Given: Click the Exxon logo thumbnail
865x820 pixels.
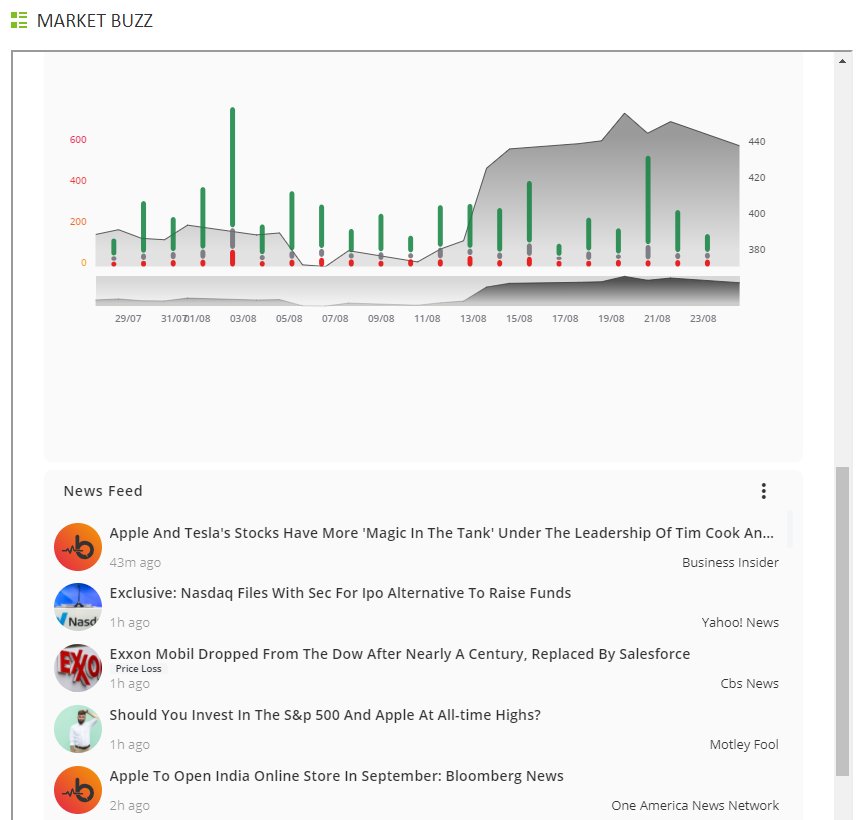Looking at the screenshot, I should tap(78, 668).
